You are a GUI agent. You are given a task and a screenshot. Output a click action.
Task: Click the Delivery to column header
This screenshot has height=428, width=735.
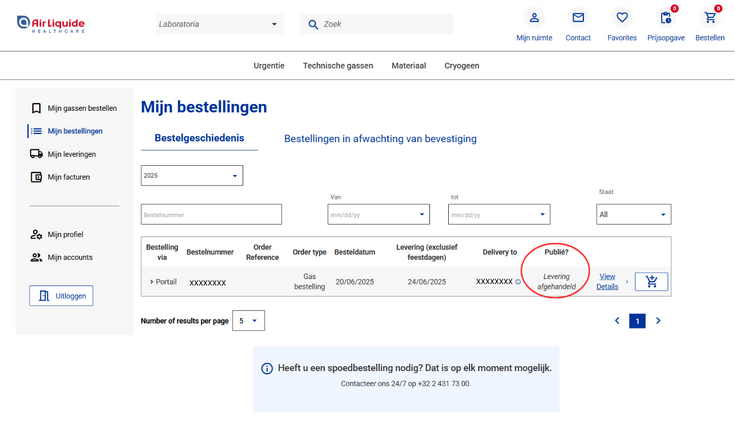click(500, 252)
